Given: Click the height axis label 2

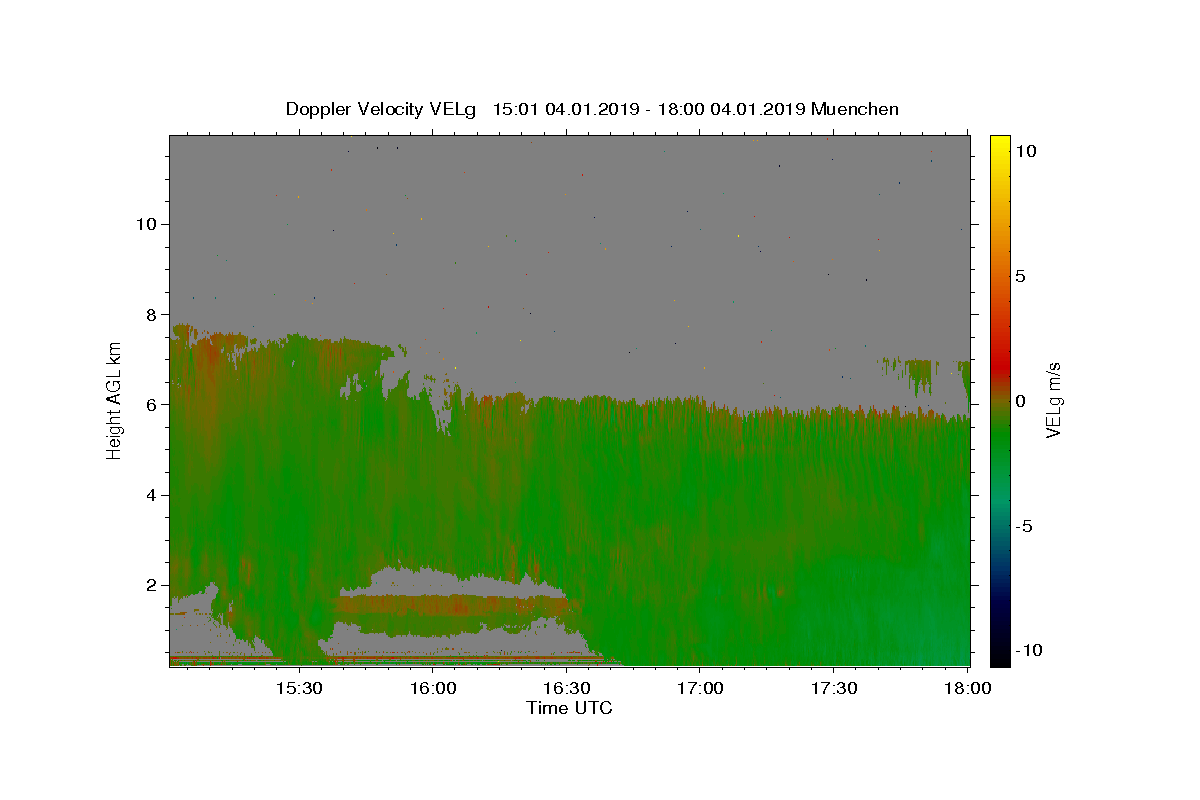Looking at the screenshot, I should point(152,585).
